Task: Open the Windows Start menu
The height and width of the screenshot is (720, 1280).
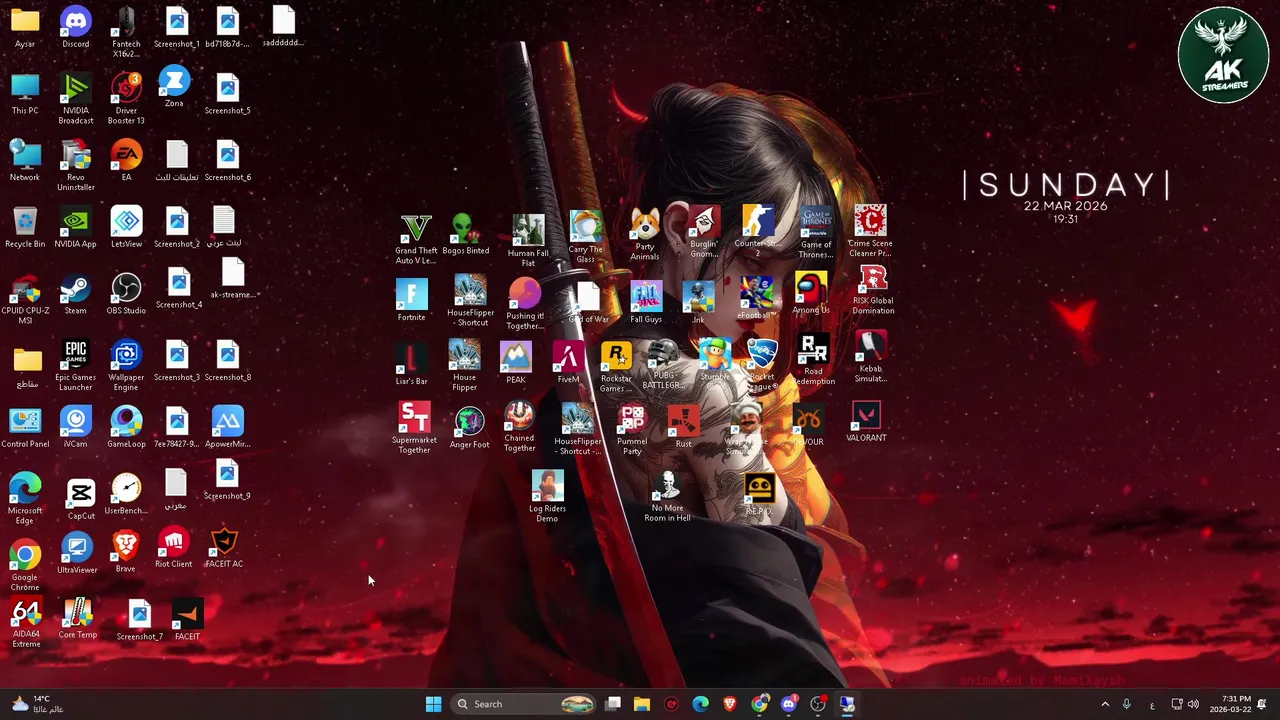Action: pyautogui.click(x=433, y=704)
